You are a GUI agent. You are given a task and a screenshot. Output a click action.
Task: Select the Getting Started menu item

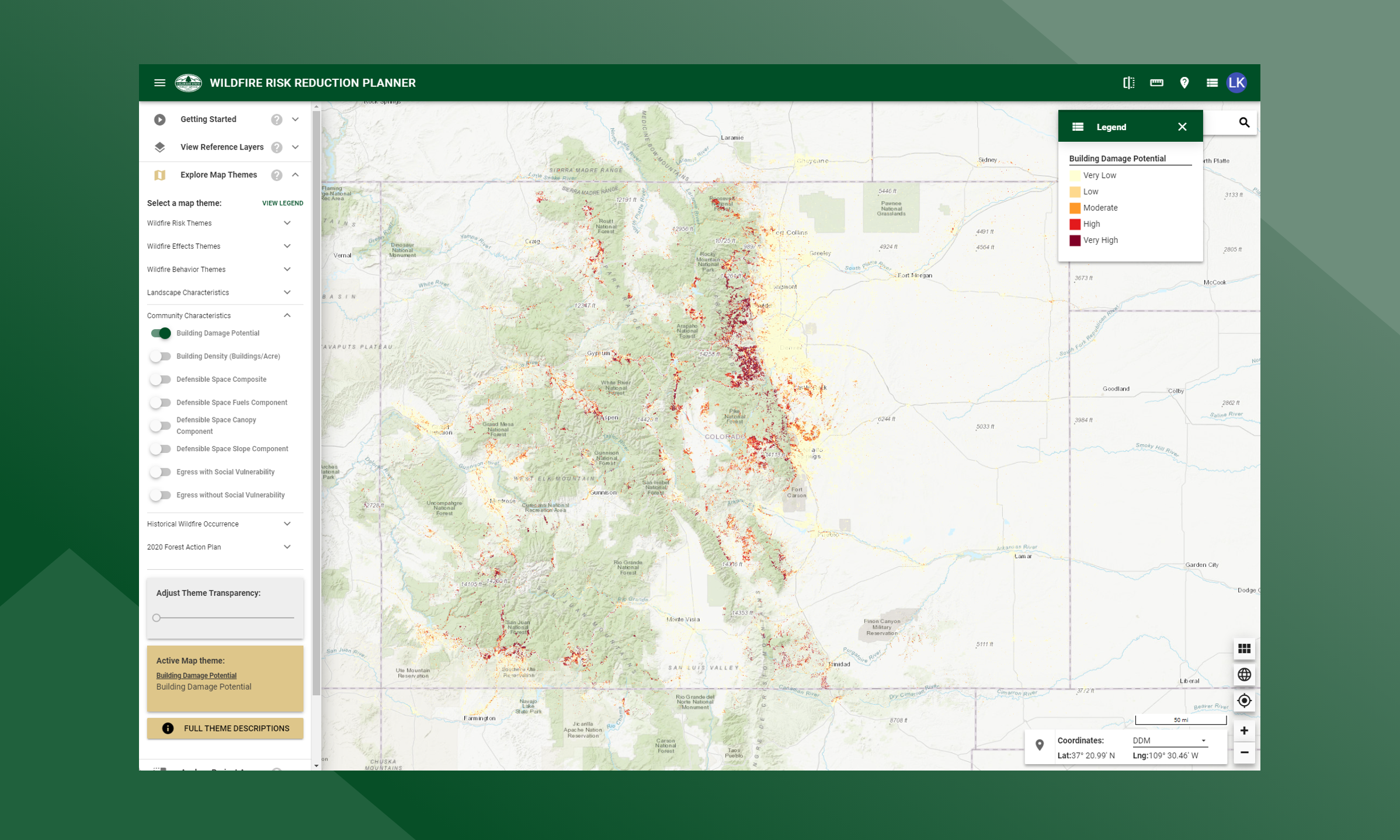209,120
